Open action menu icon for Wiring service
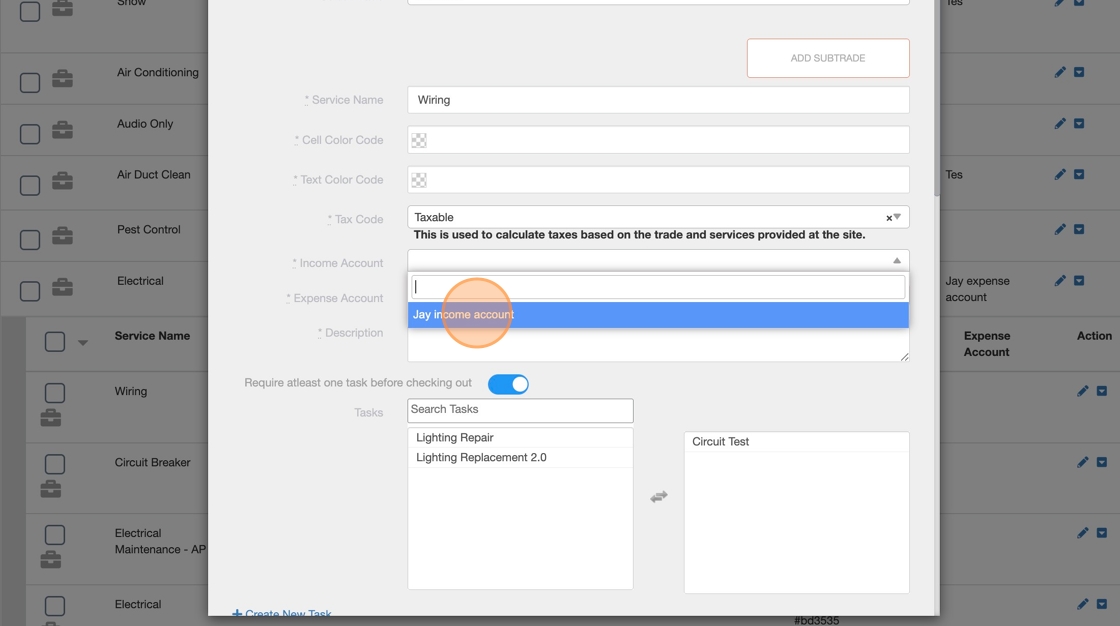 pos(1102,391)
